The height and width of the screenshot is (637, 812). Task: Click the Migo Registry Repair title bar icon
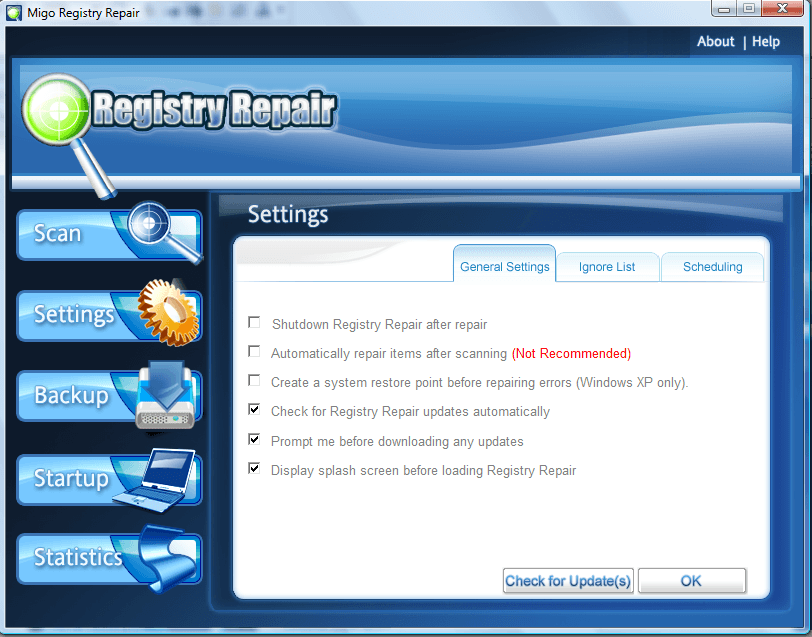[13, 10]
